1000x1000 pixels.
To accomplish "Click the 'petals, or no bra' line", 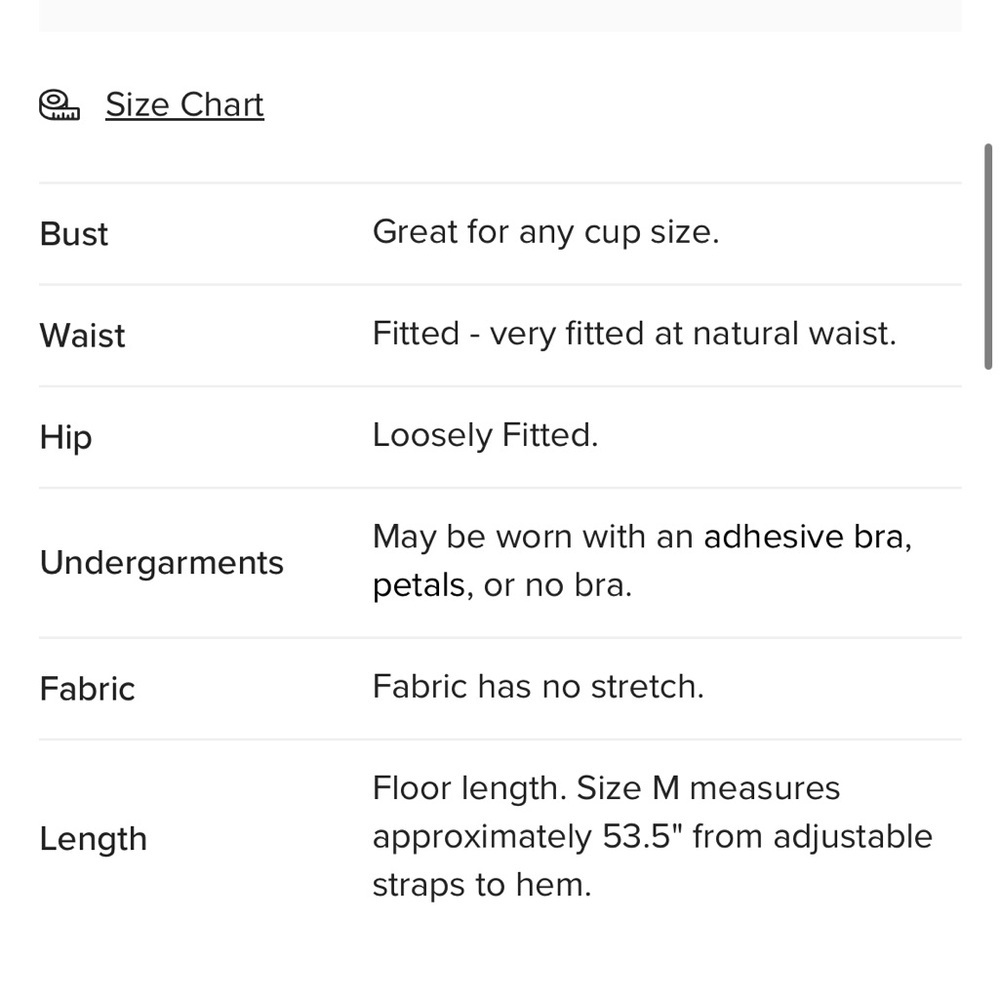I will point(502,585).
